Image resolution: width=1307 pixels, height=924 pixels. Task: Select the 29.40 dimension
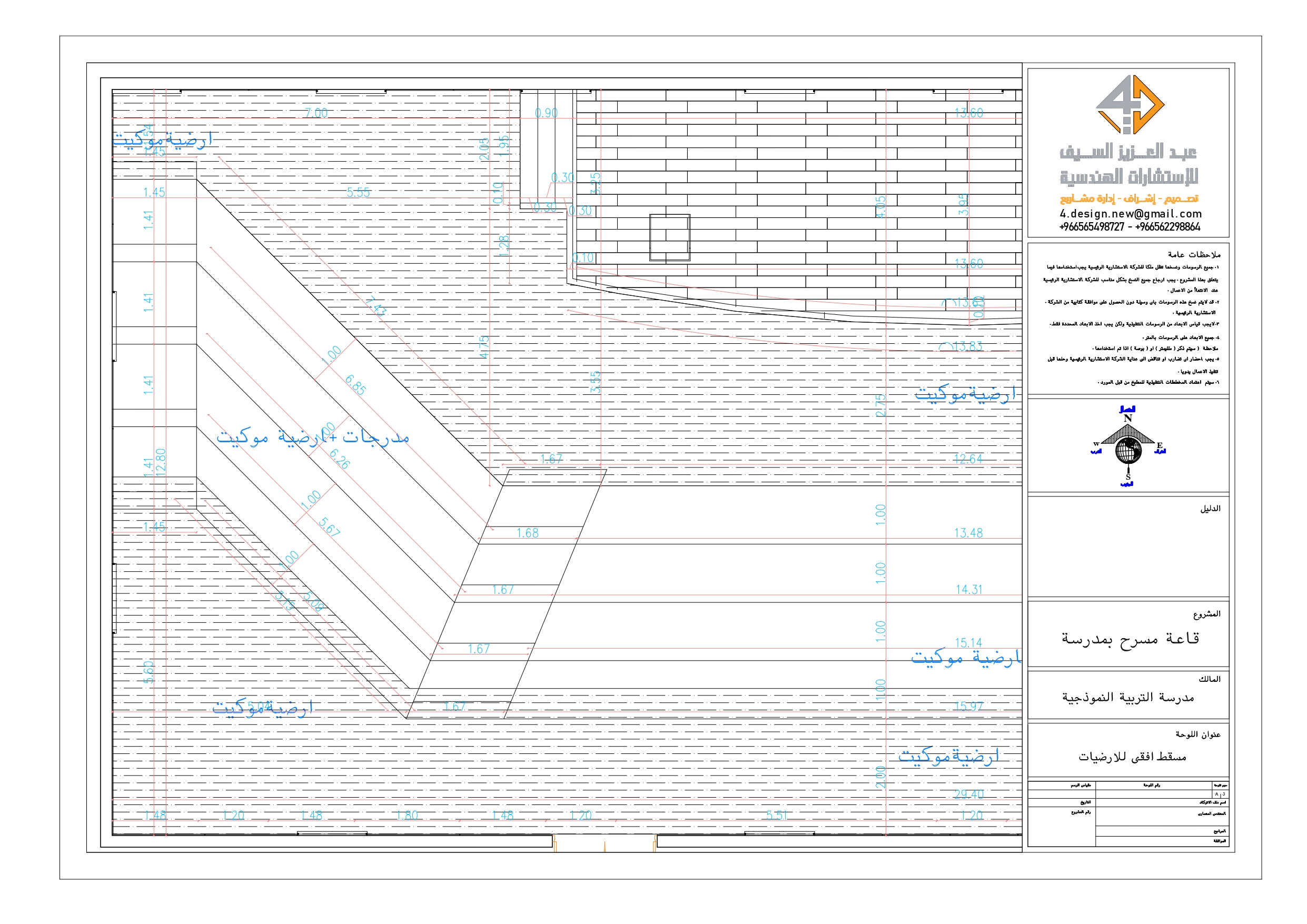click(969, 794)
